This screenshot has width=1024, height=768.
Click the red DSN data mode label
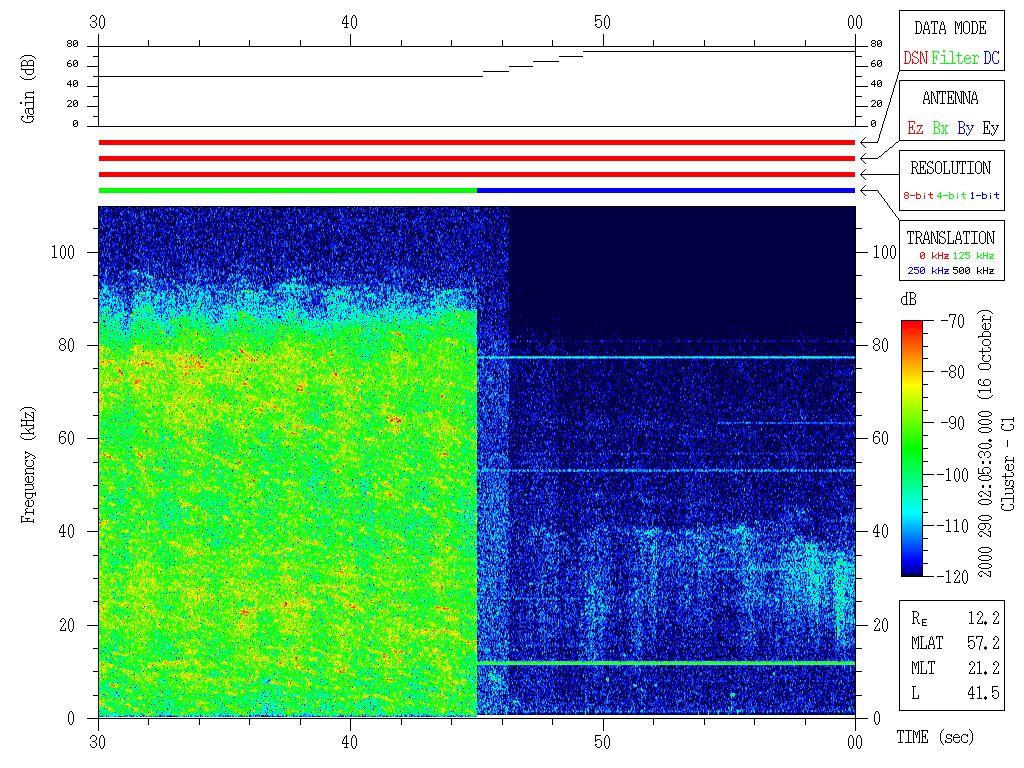(915, 58)
